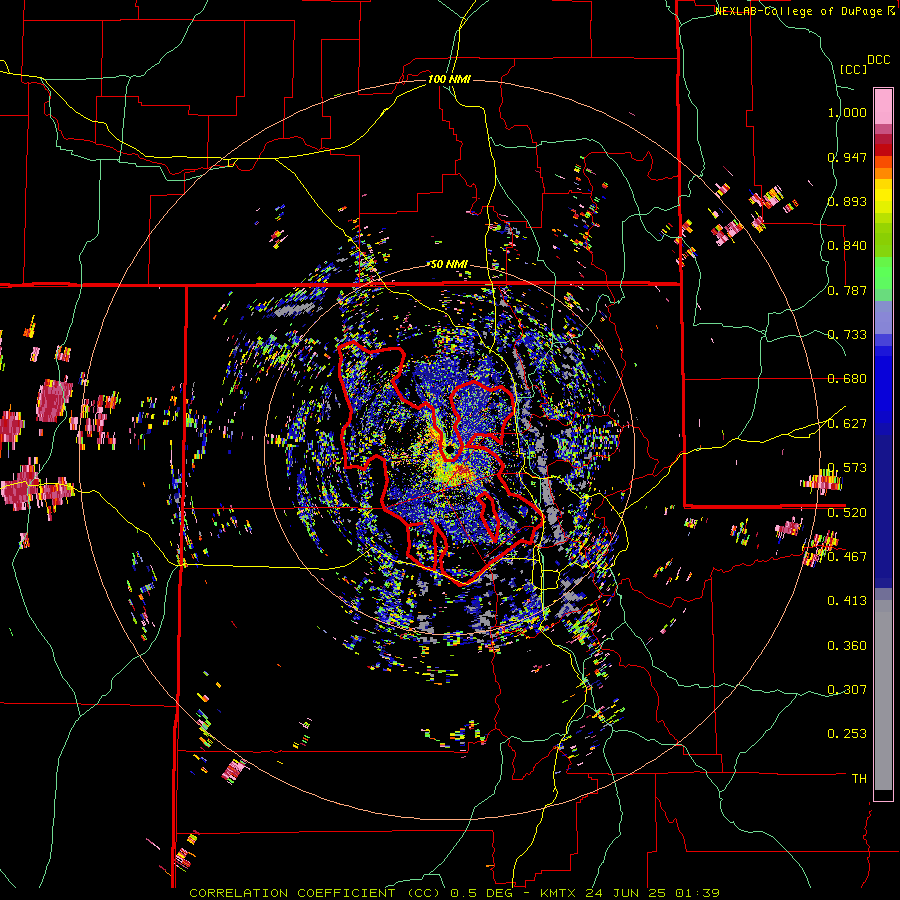Click the 0.253 scale value

tap(847, 734)
